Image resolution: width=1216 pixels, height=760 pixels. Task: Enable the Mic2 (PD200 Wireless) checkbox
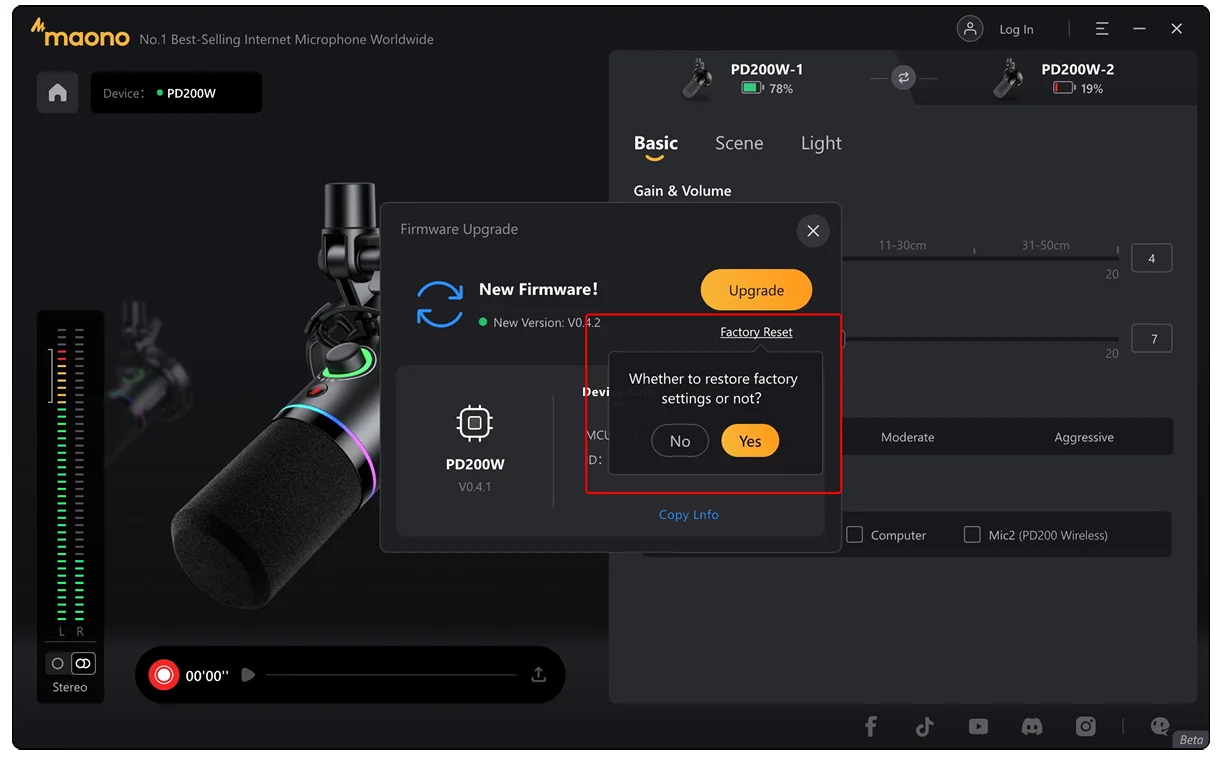pyautogui.click(x=972, y=535)
